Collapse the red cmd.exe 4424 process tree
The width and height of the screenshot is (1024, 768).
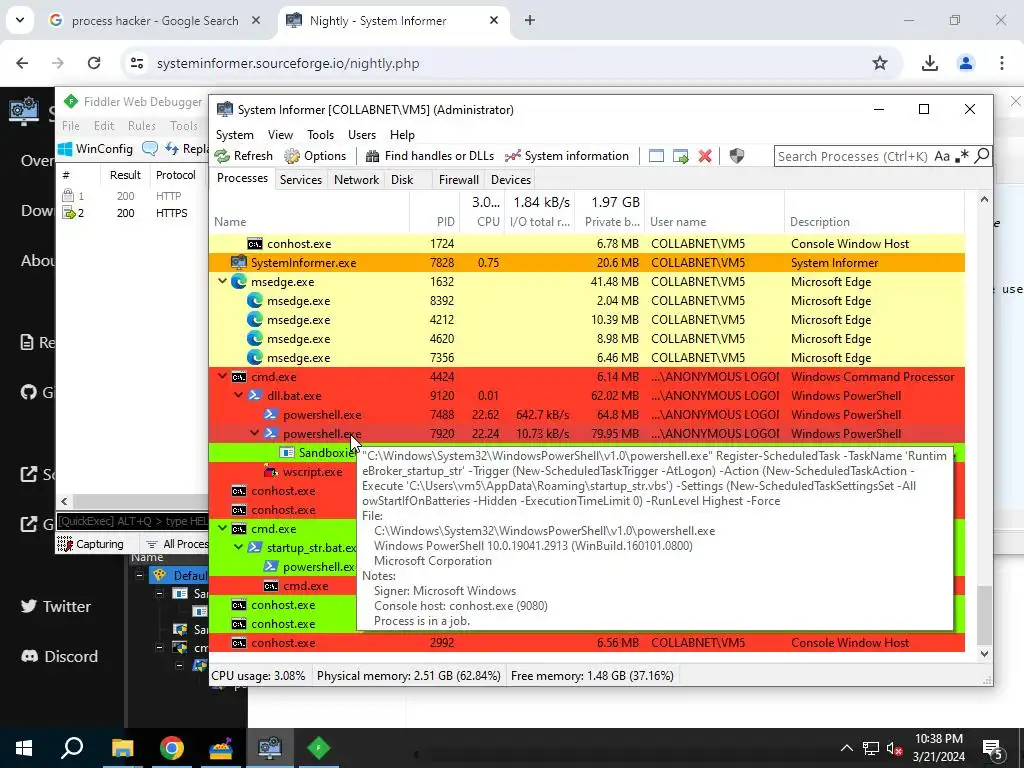[x=223, y=377]
